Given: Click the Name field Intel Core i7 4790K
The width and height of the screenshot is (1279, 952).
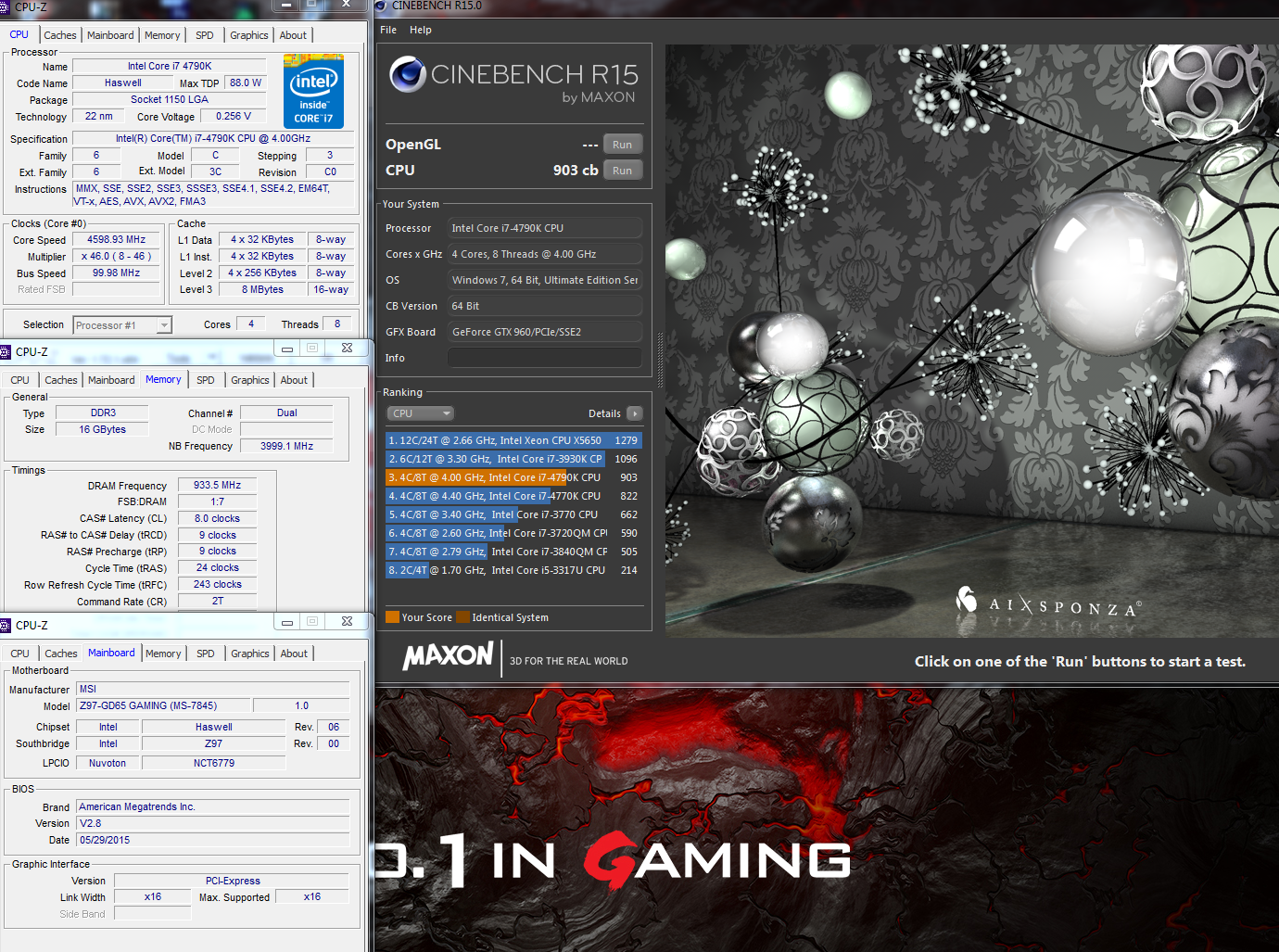Looking at the screenshot, I should coord(170,66).
